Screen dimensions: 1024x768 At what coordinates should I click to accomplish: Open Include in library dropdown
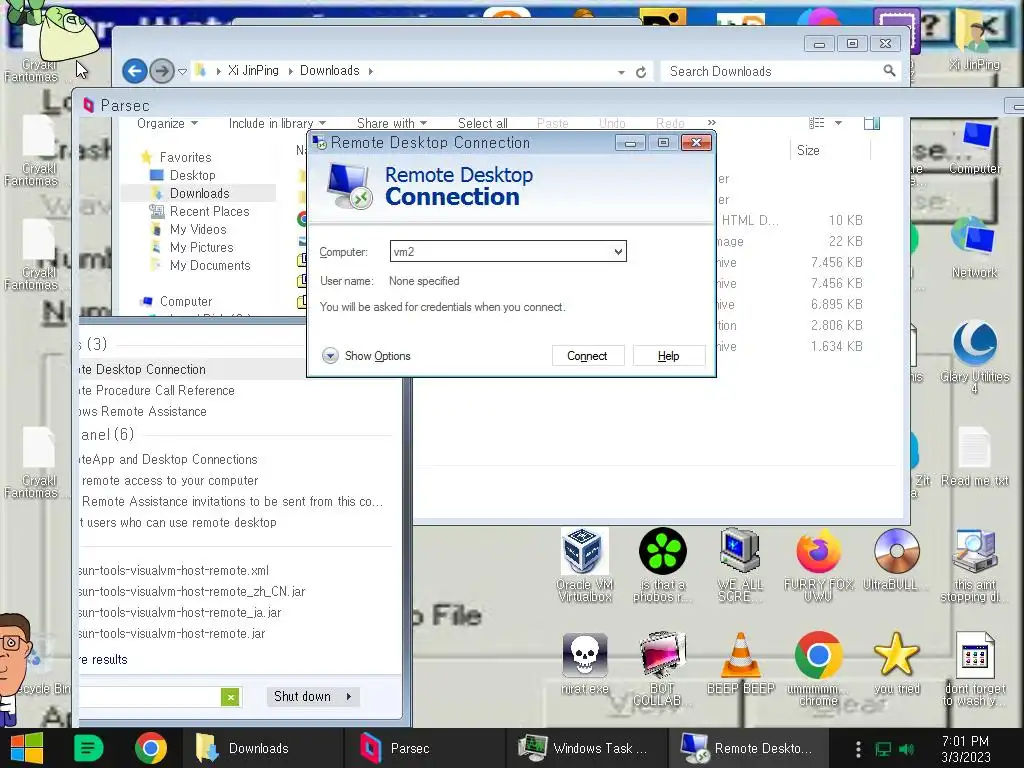(277, 123)
